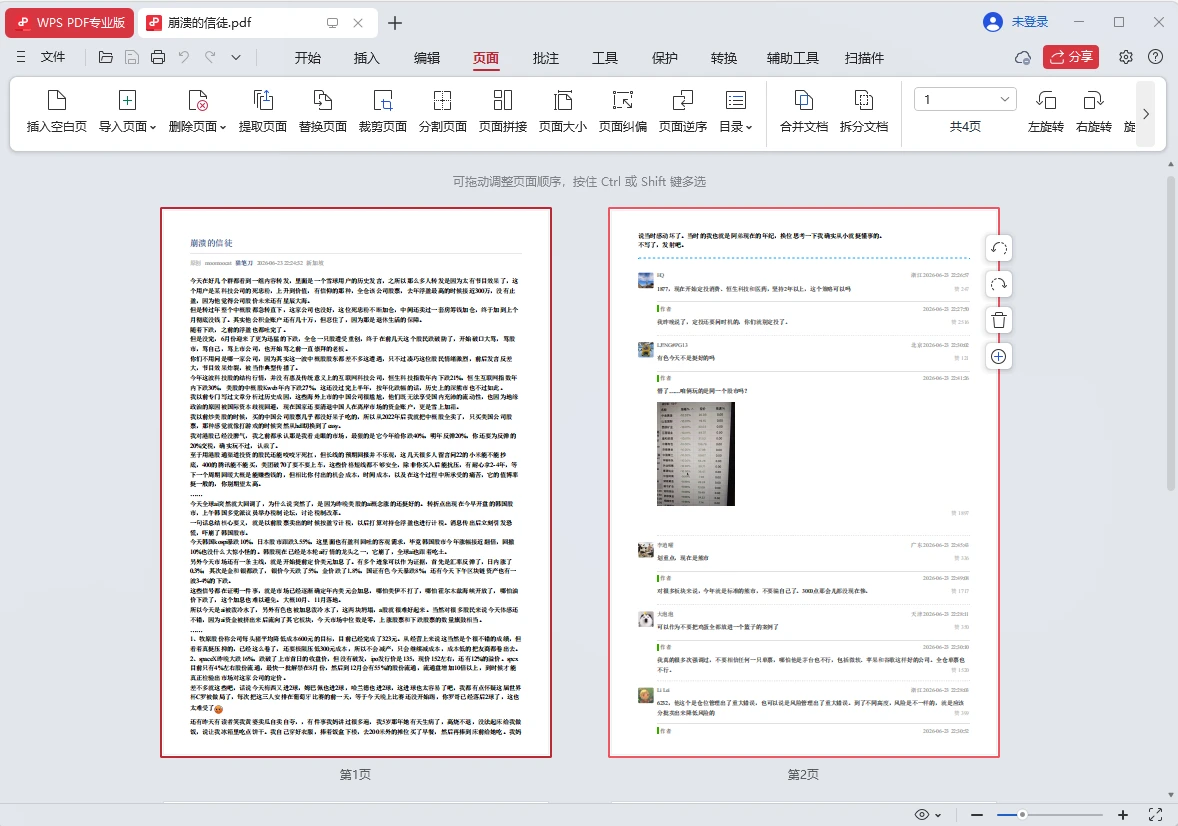The height and width of the screenshot is (826, 1178).
Task: Open a new tab with plus button
Action: point(394,23)
